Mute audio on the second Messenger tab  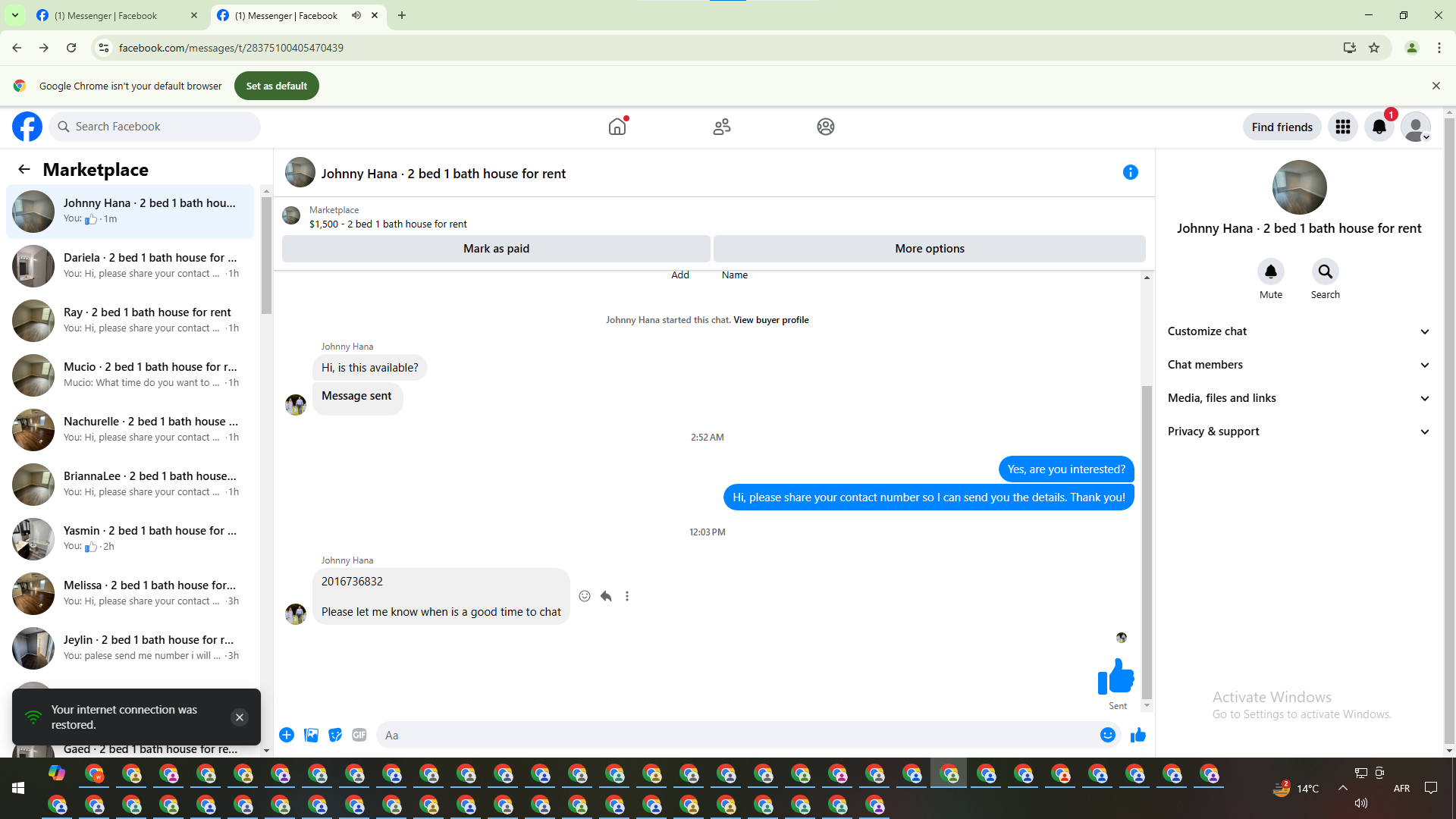[x=356, y=15]
